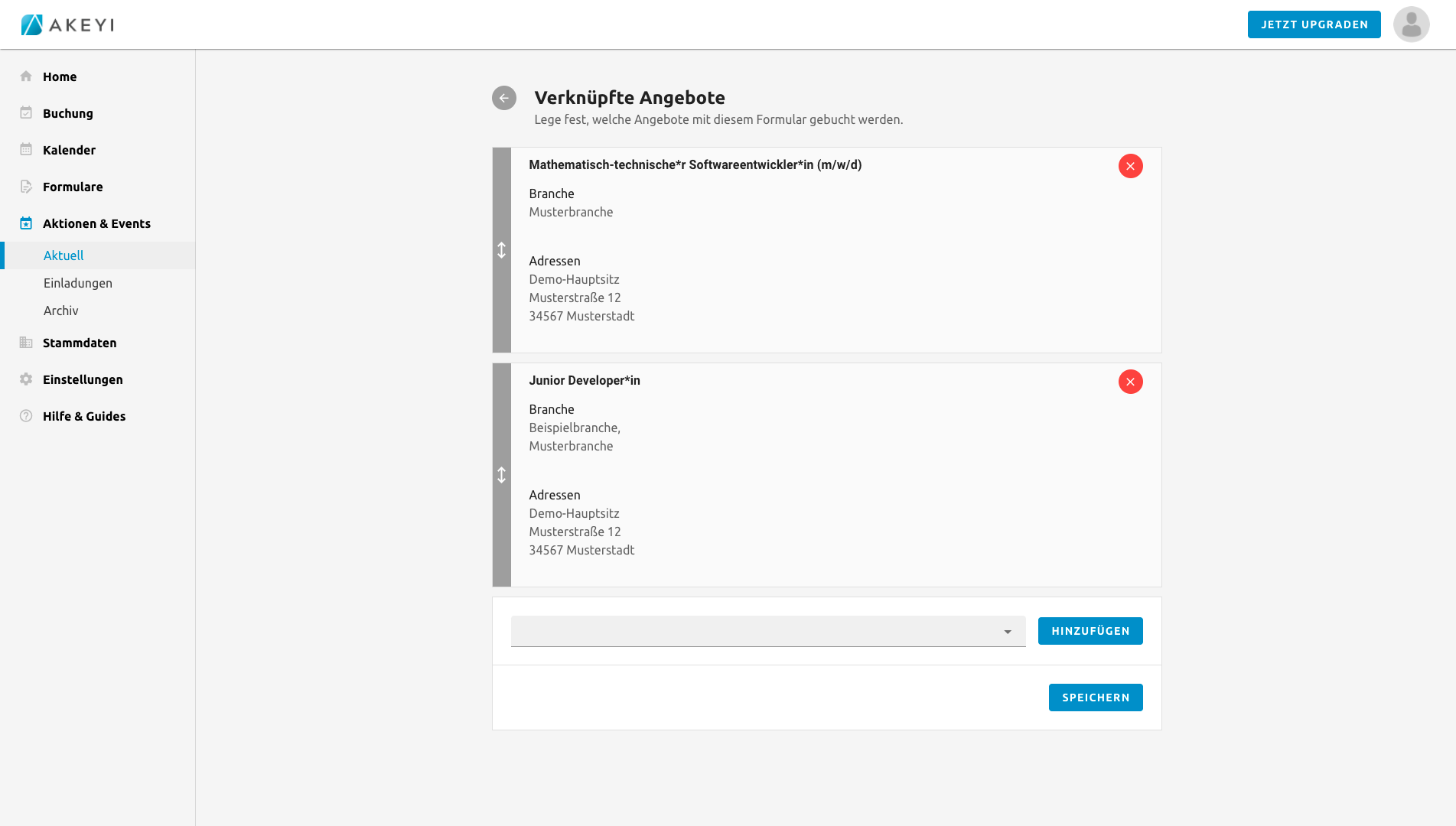Remove the Junior Developer*in offer
This screenshot has width=1456, height=826.
point(1130,382)
